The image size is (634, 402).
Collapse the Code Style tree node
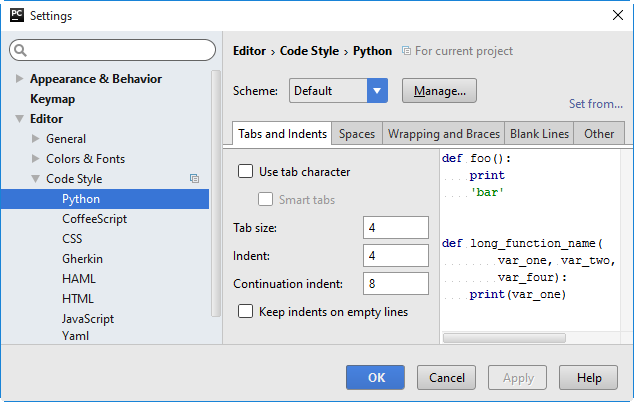pos(36,179)
